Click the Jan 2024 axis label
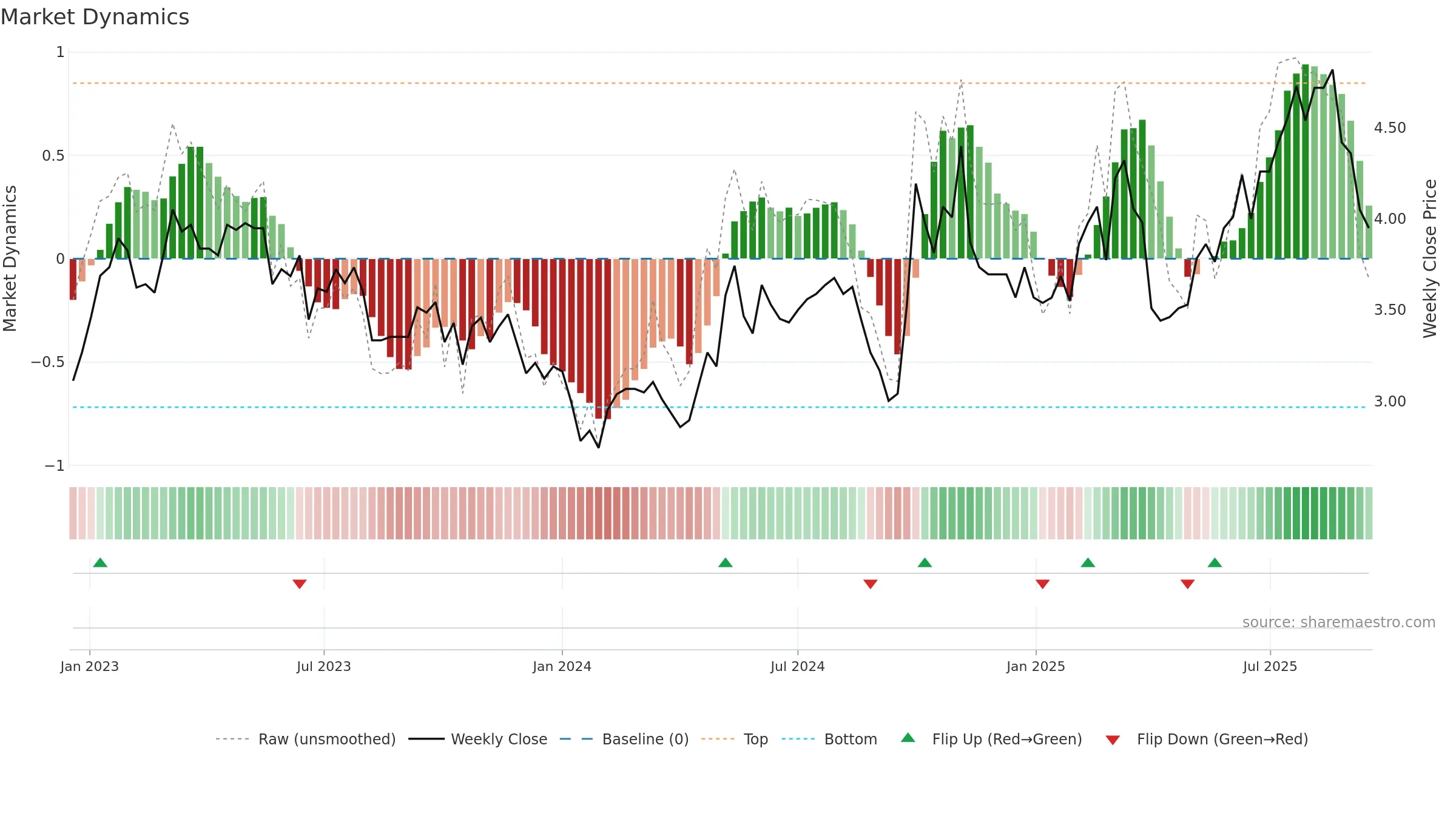Image resolution: width=1456 pixels, height=819 pixels. click(562, 666)
